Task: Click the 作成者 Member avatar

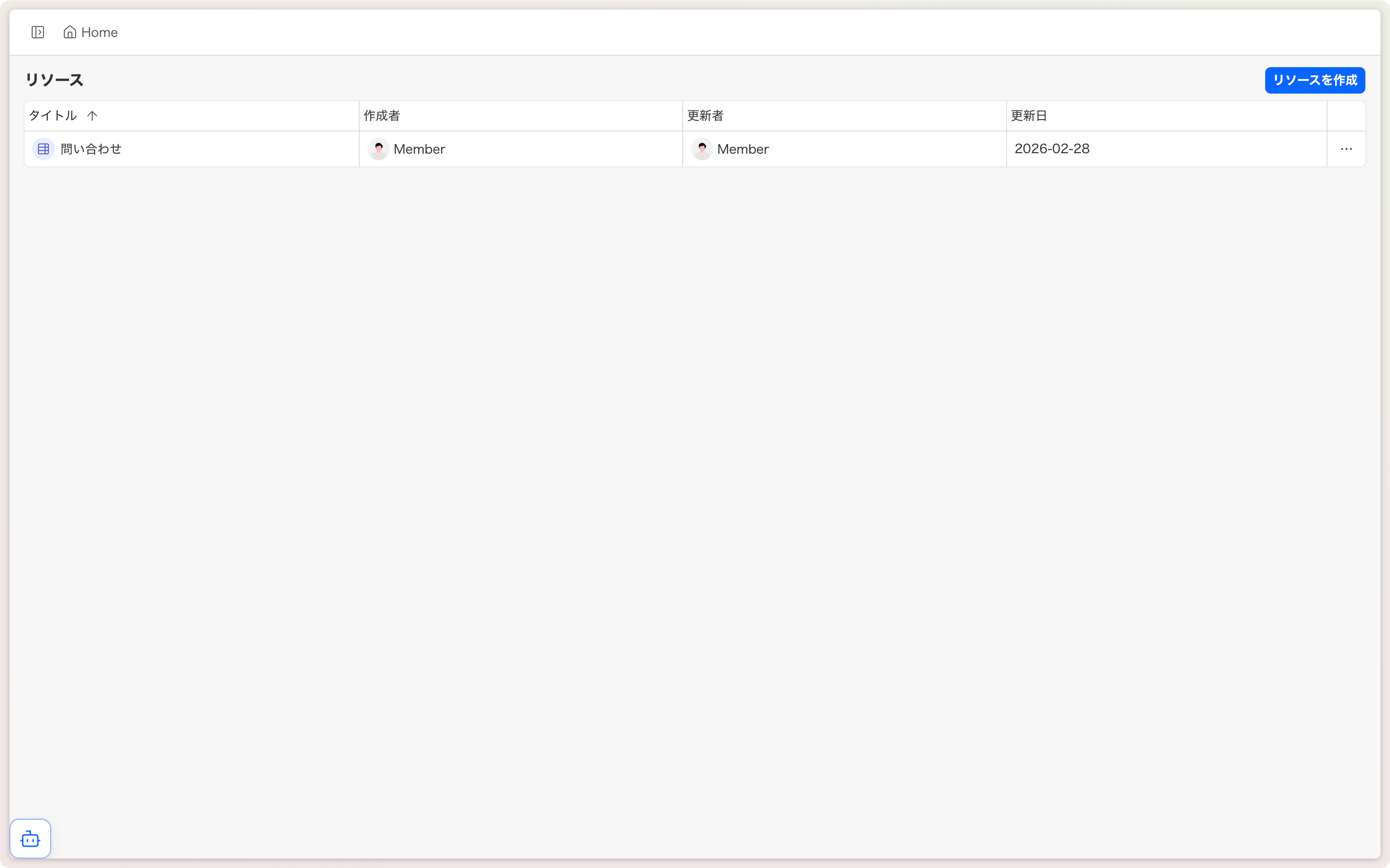Action: coord(378,149)
